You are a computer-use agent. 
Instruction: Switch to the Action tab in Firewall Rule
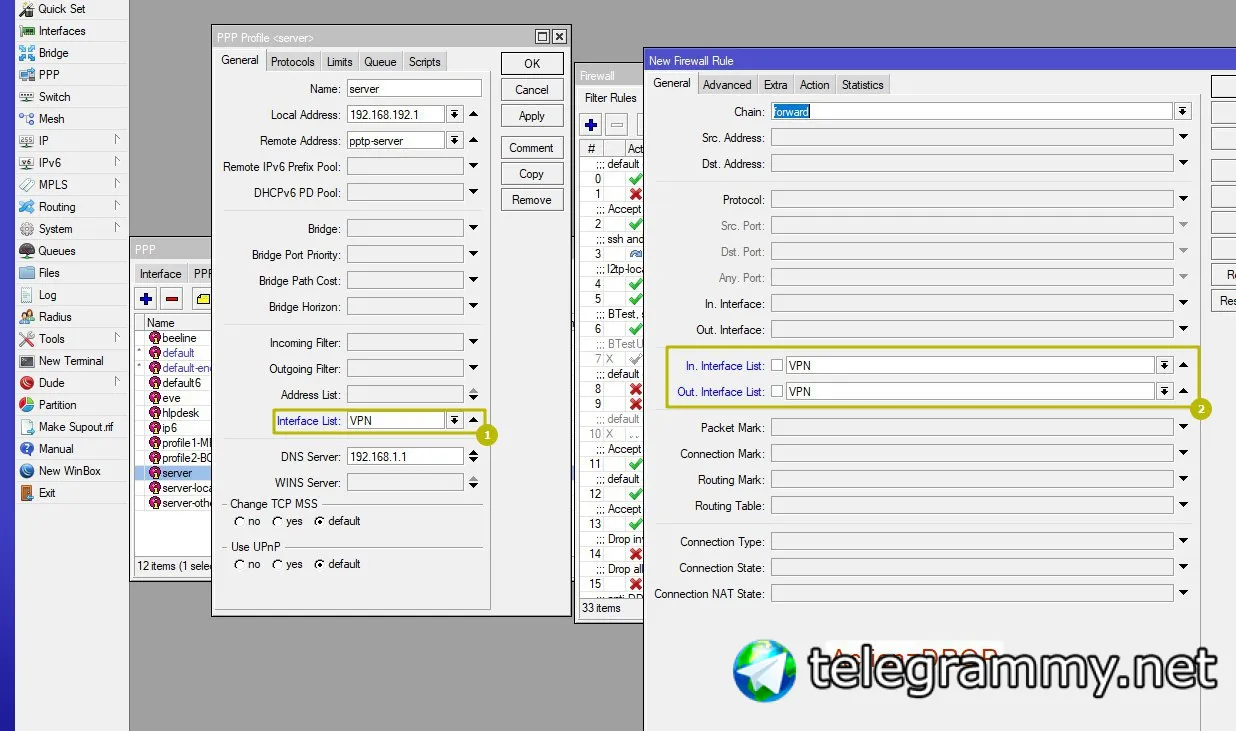(x=815, y=85)
